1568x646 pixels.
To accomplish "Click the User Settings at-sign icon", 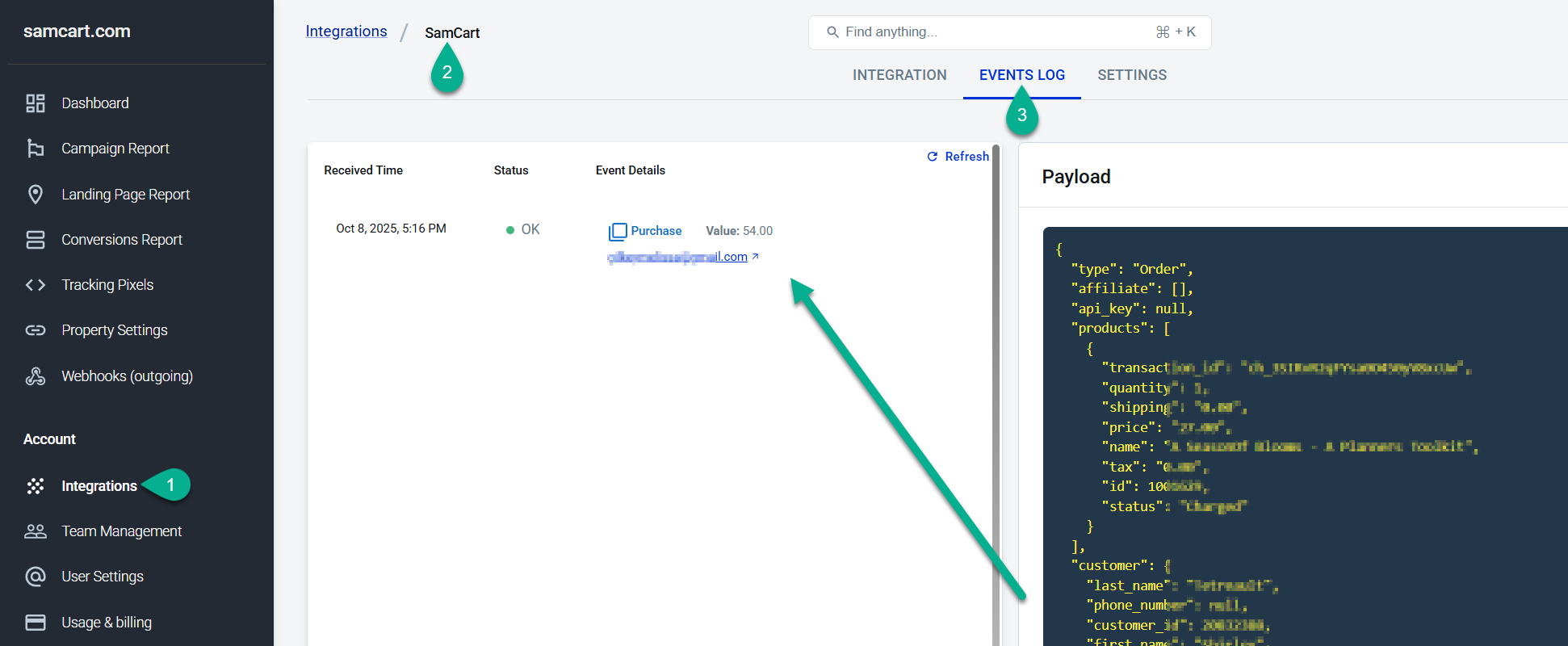I will point(36,577).
